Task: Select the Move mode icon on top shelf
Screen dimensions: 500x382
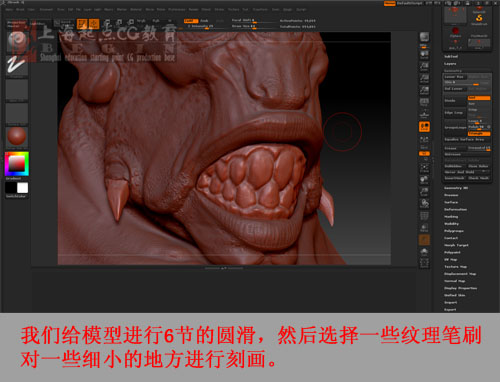Action: click(107, 24)
